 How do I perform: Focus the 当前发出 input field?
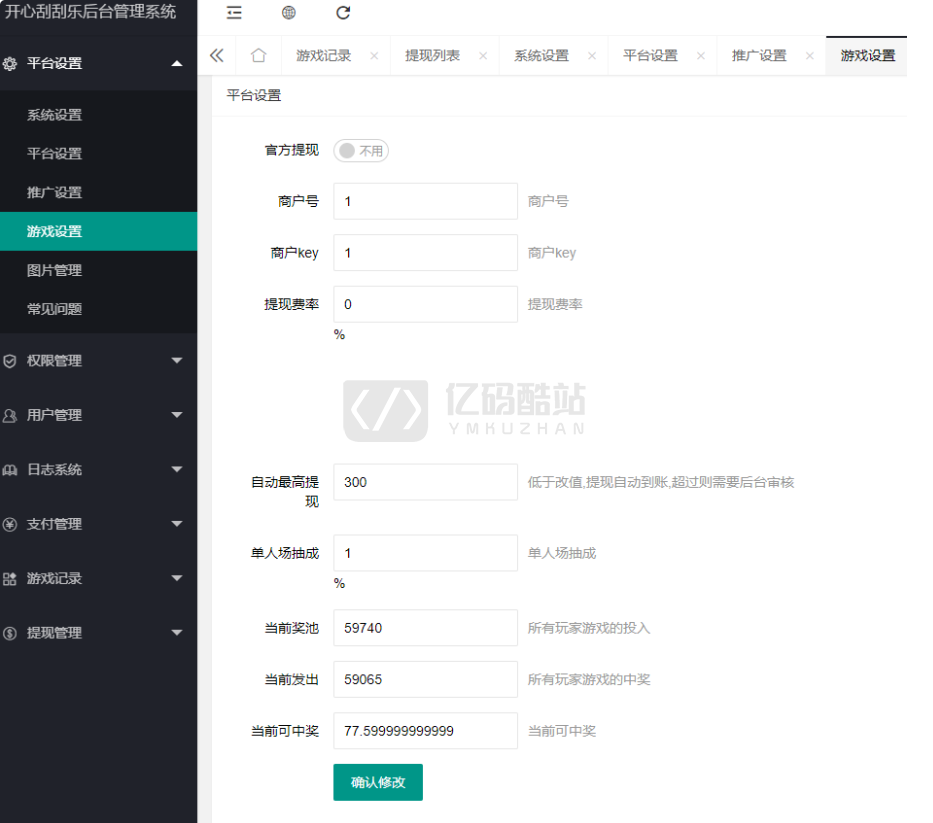pyautogui.click(x=425, y=679)
